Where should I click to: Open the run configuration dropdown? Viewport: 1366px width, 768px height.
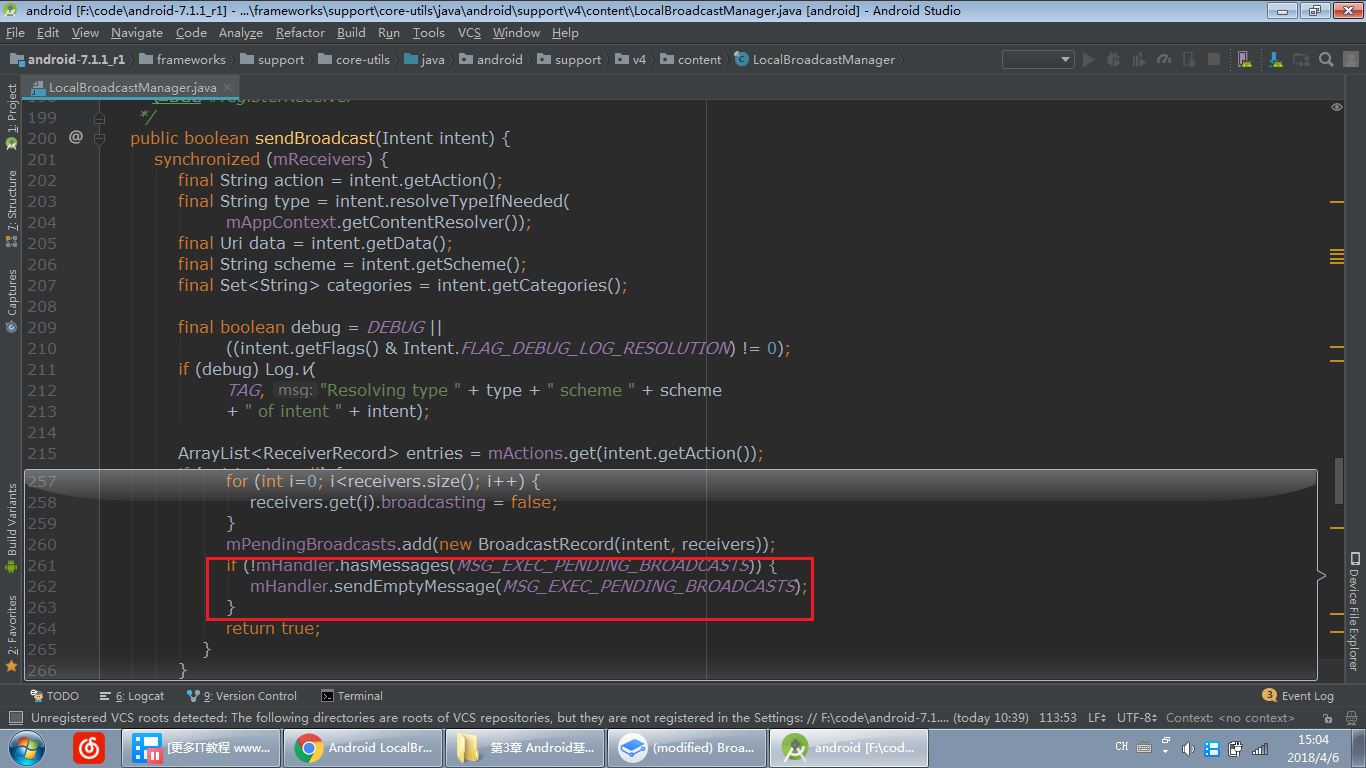[1038, 60]
